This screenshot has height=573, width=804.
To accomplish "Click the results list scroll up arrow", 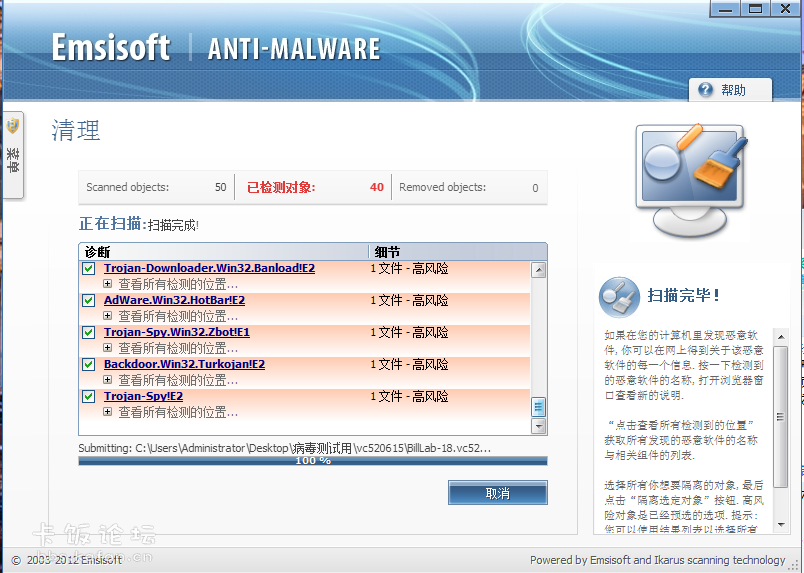I will point(538,270).
